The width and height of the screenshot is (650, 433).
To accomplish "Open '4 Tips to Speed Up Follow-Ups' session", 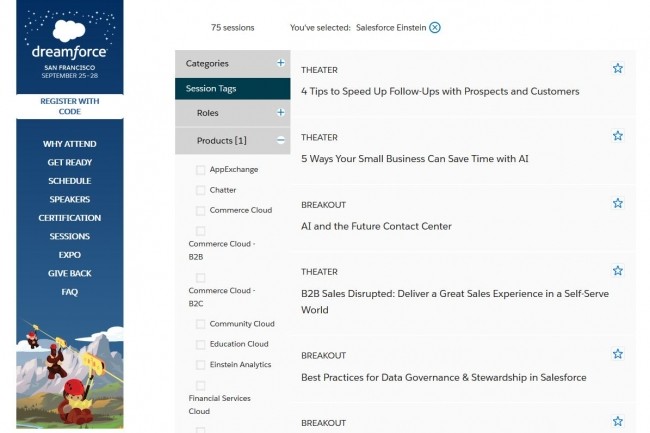I will pos(440,92).
